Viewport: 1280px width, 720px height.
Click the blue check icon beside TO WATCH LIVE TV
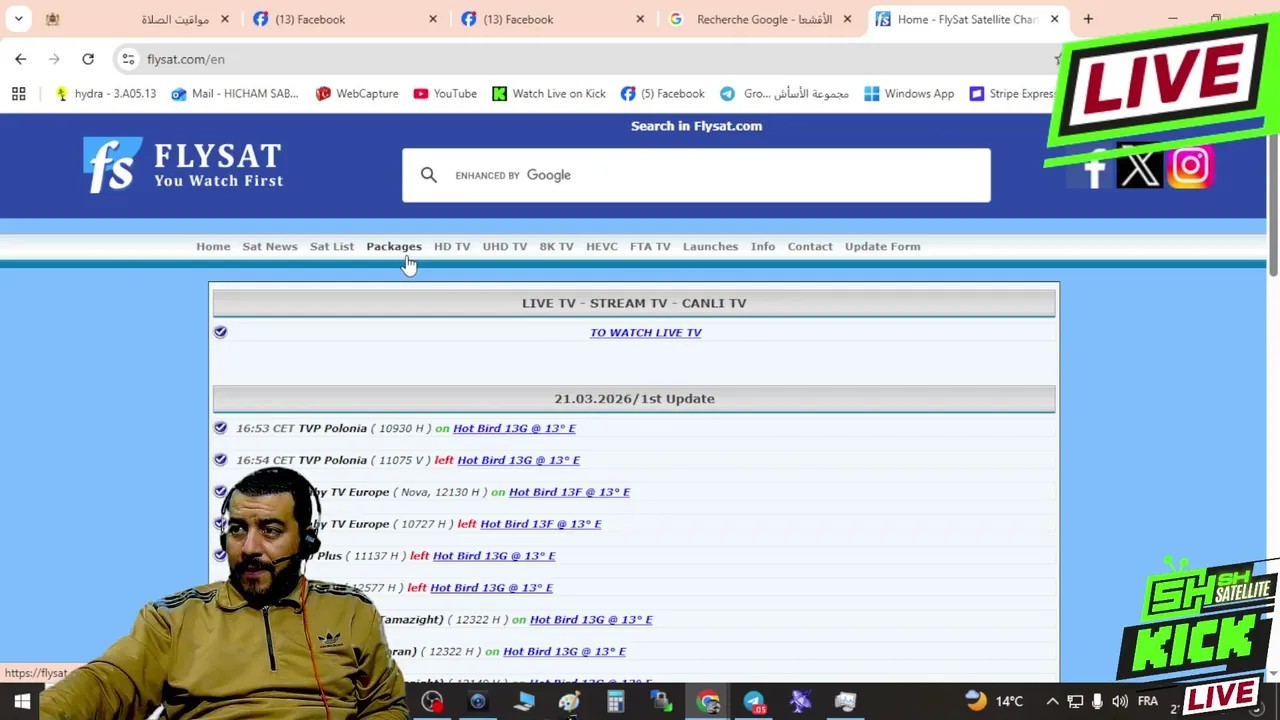coord(220,332)
